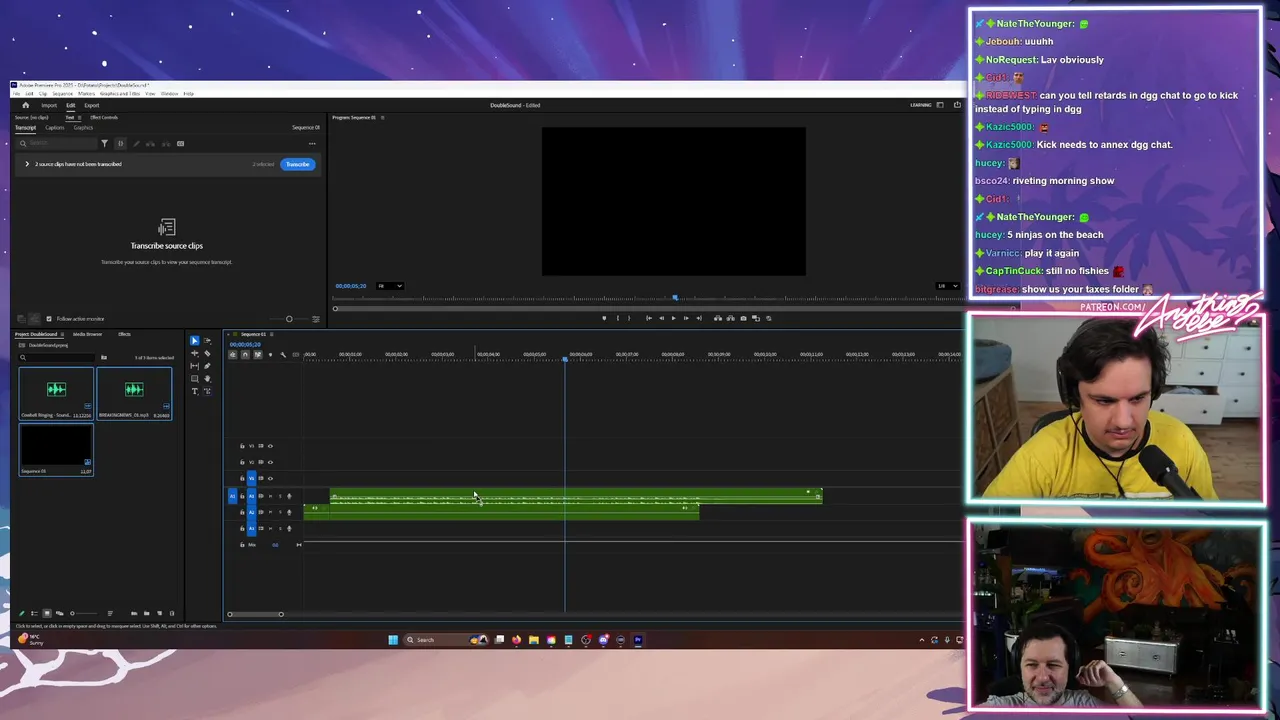Click the Program monitor scrub bar playhead
This screenshot has height=720, width=1280.
(675, 297)
